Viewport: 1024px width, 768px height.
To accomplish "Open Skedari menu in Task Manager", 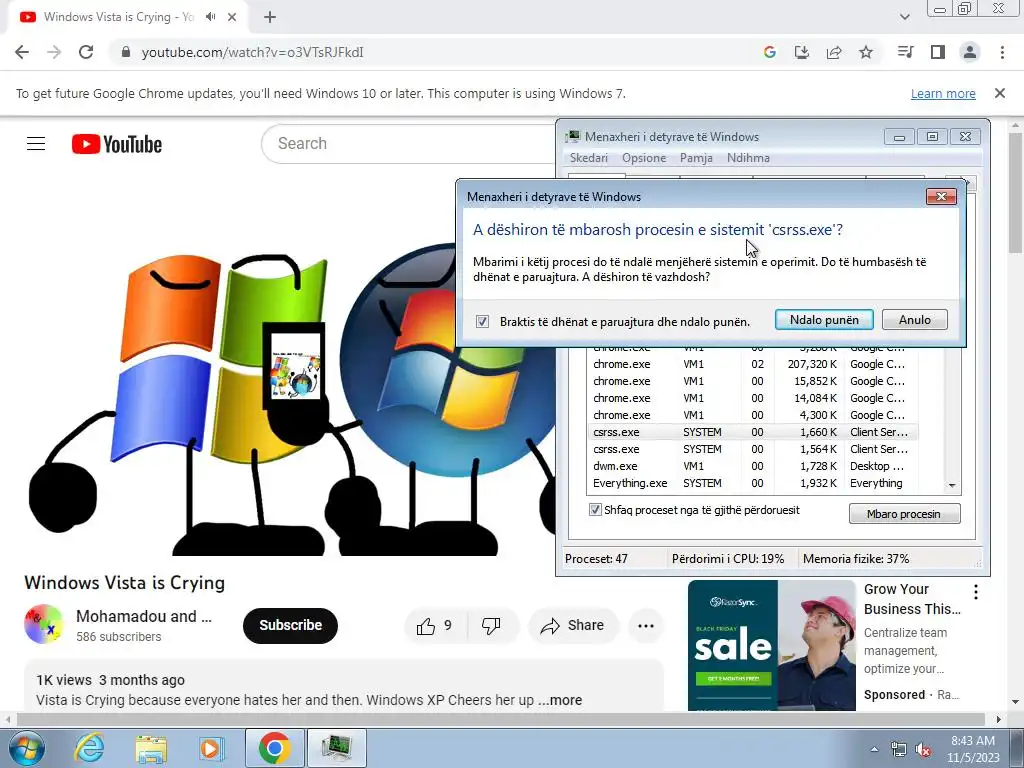I will (588, 158).
